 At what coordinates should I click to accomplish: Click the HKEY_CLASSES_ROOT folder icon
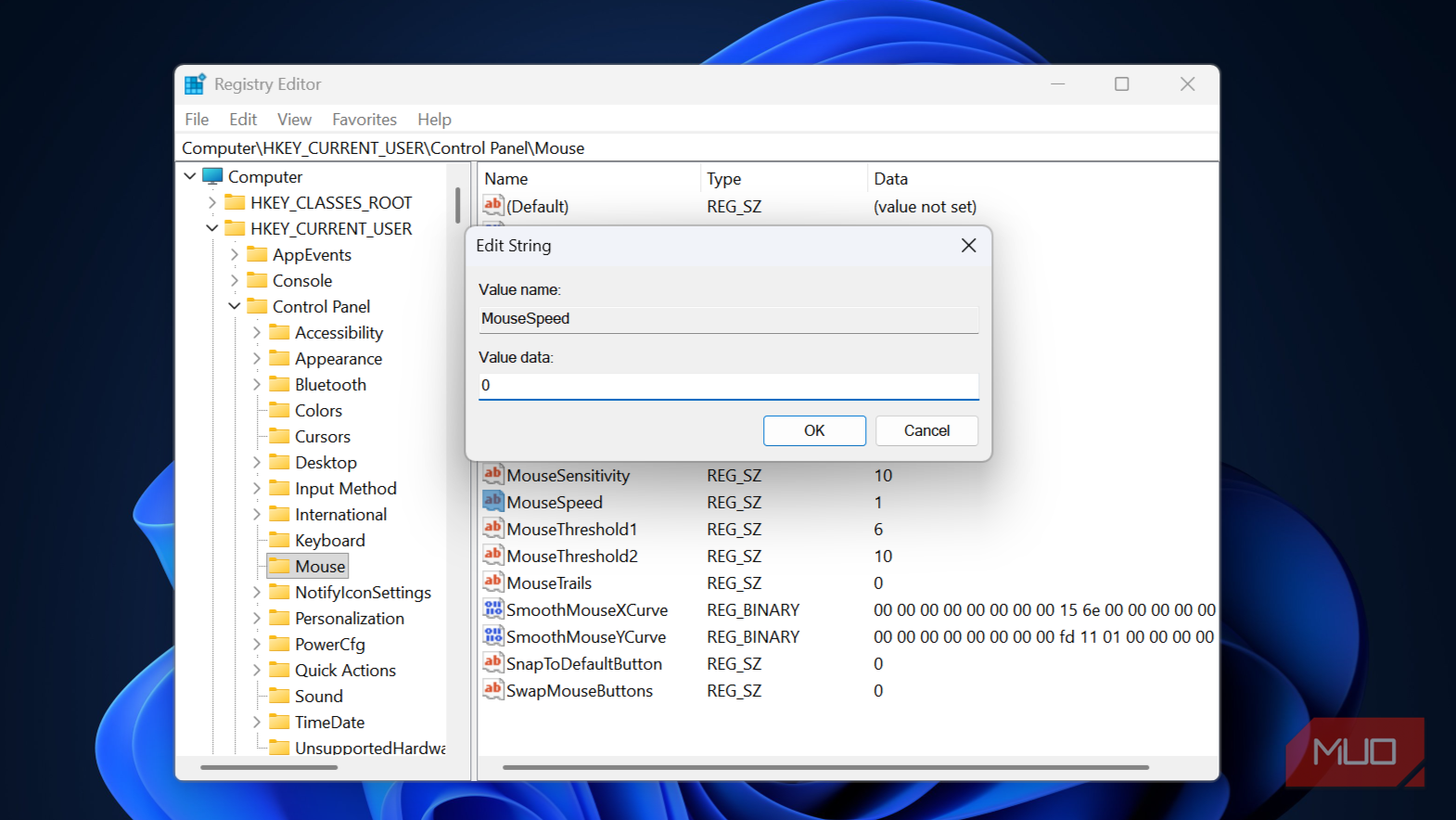pyautogui.click(x=236, y=202)
